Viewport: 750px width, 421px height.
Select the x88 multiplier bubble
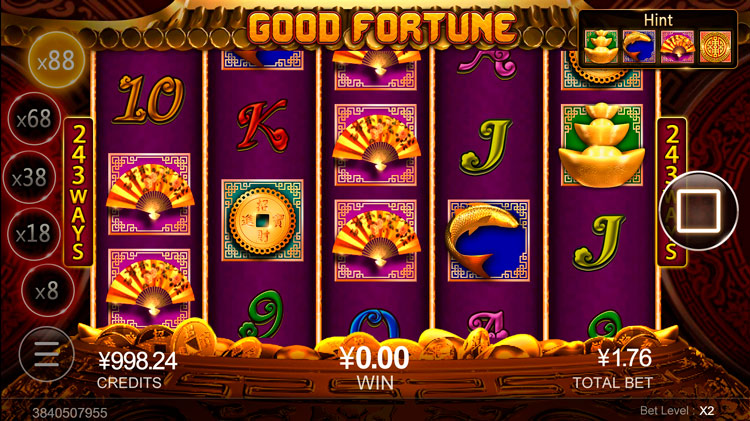(x=56, y=61)
